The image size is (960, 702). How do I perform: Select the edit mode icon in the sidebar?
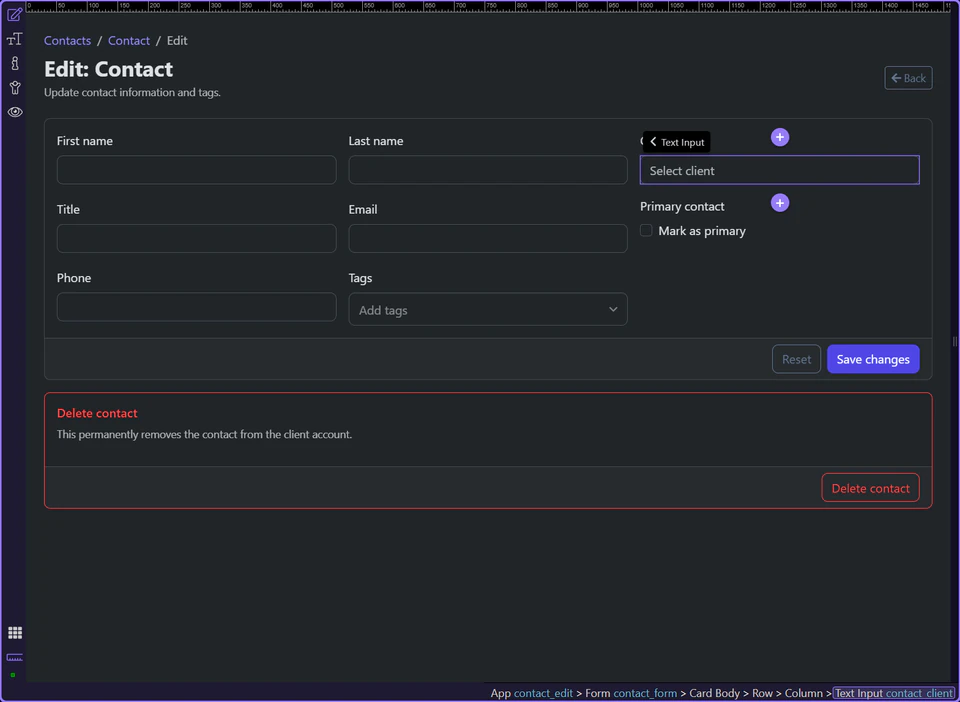point(14,14)
